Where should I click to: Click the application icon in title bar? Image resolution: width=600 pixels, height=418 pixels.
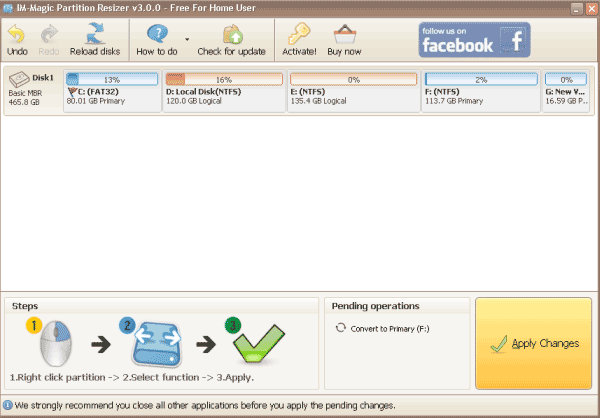7,8
